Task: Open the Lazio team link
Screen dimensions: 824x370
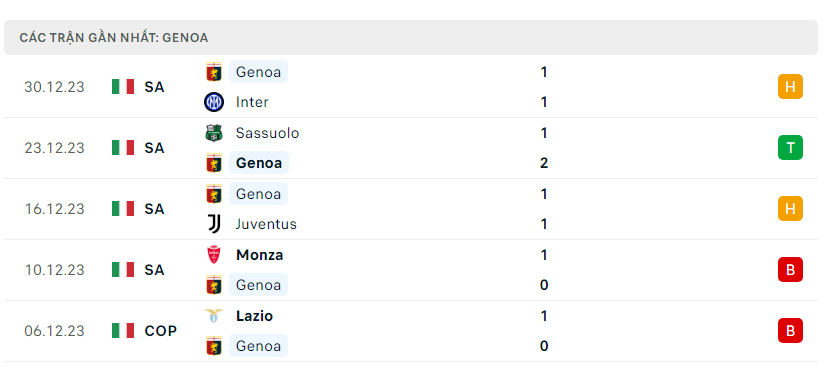Action: pos(254,316)
